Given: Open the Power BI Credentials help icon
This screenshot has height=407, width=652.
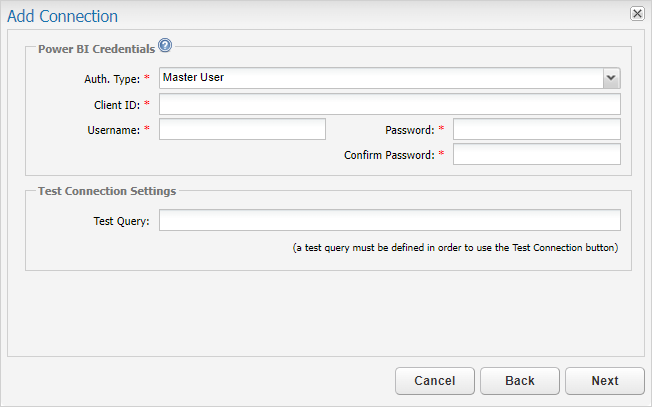Looking at the screenshot, I should click(165, 45).
